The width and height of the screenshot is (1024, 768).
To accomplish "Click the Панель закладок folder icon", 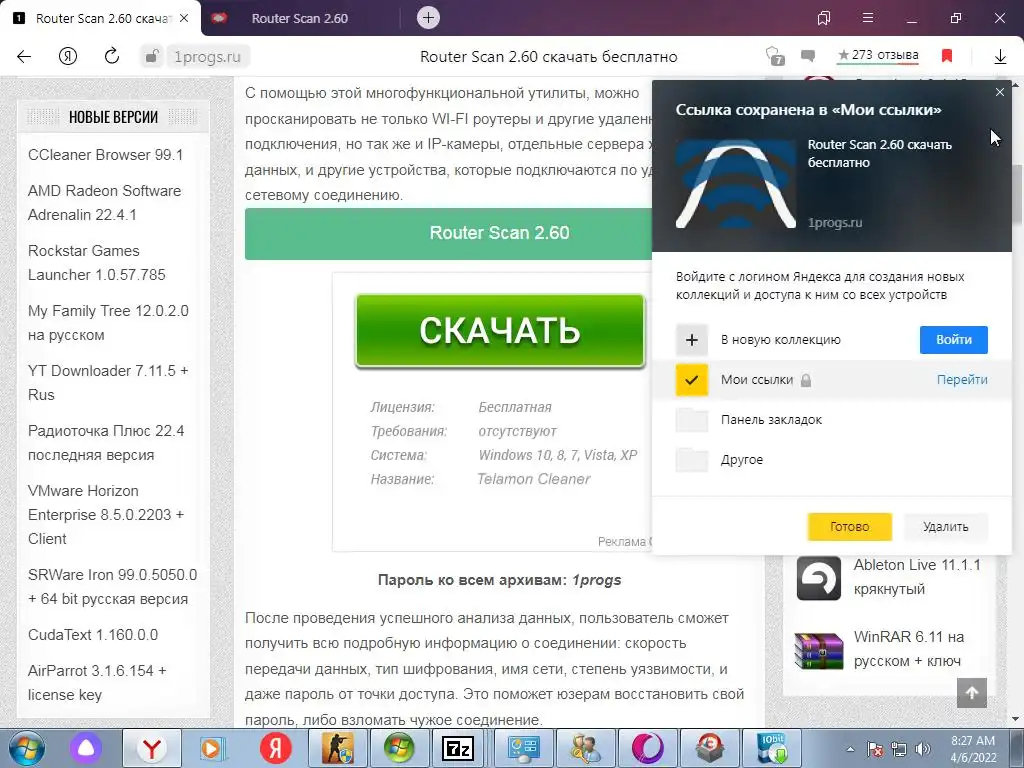I will click(x=692, y=419).
